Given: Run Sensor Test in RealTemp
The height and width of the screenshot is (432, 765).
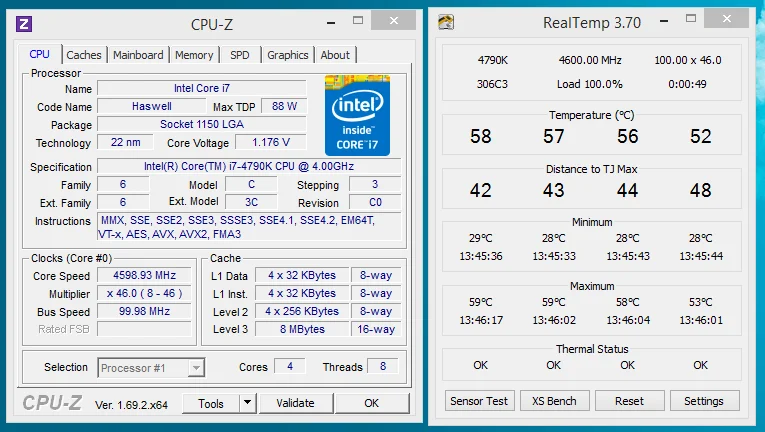Looking at the screenshot, I should coord(479,401).
